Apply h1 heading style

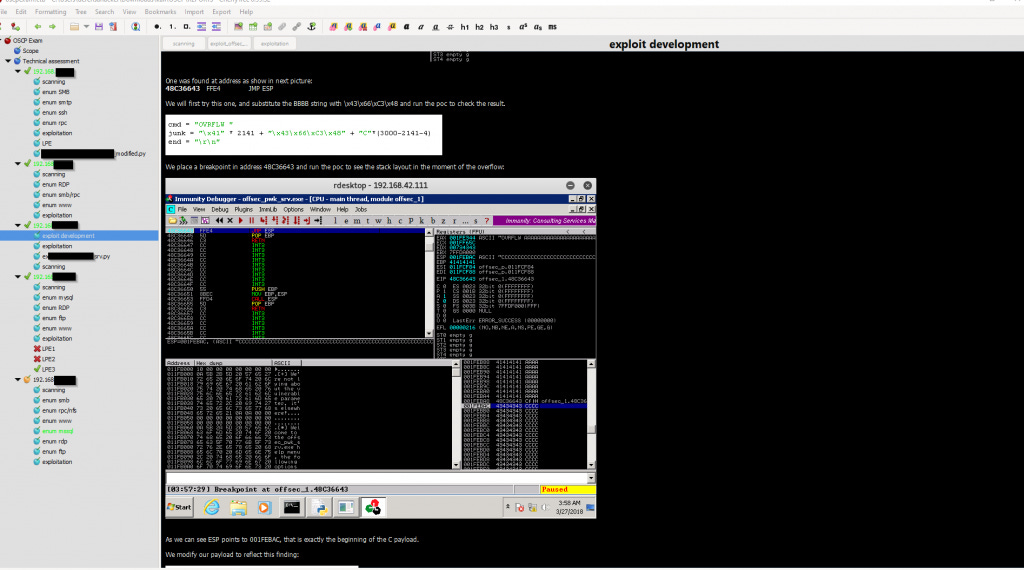pyautogui.click(x=464, y=27)
